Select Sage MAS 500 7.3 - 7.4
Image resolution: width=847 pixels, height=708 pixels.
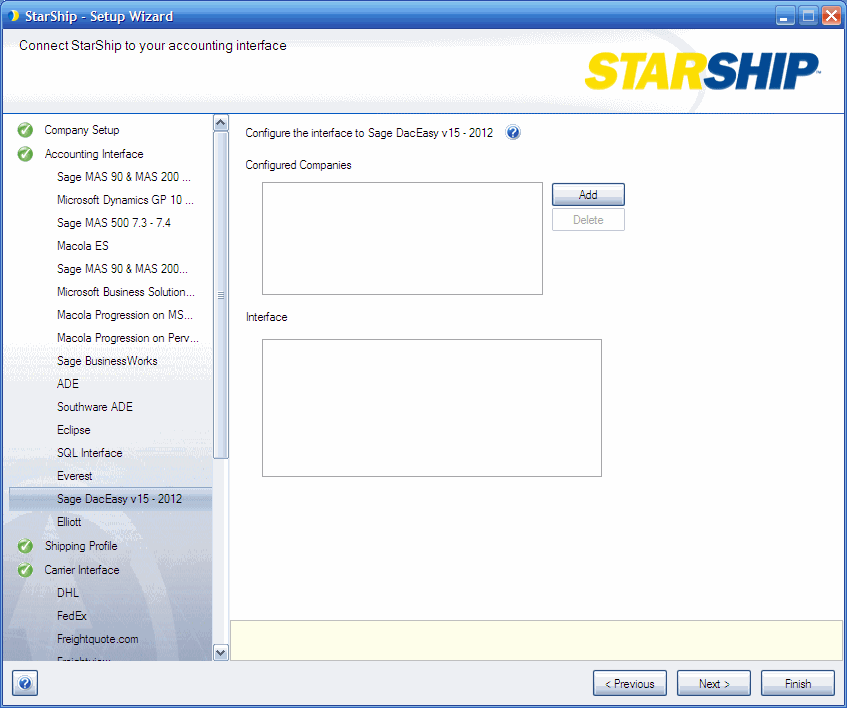point(114,223)
